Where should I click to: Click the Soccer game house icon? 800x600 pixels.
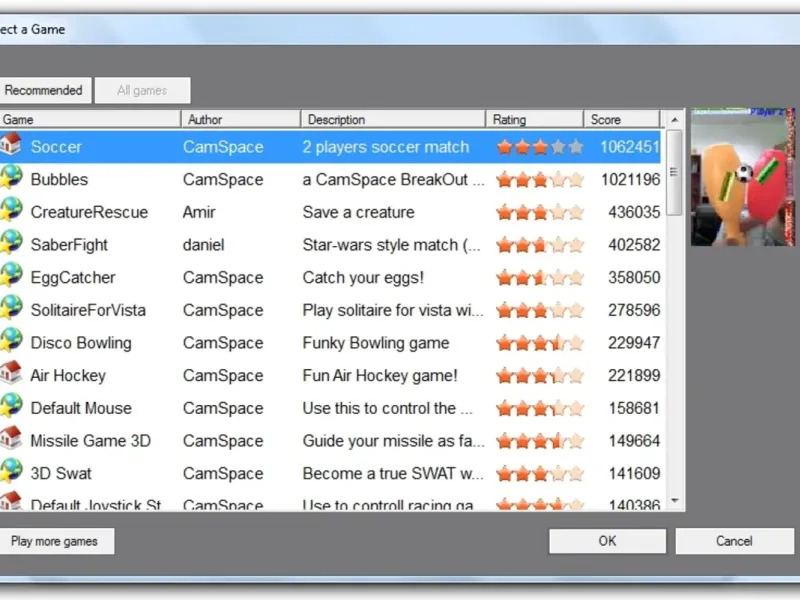(x=11, y=144)
